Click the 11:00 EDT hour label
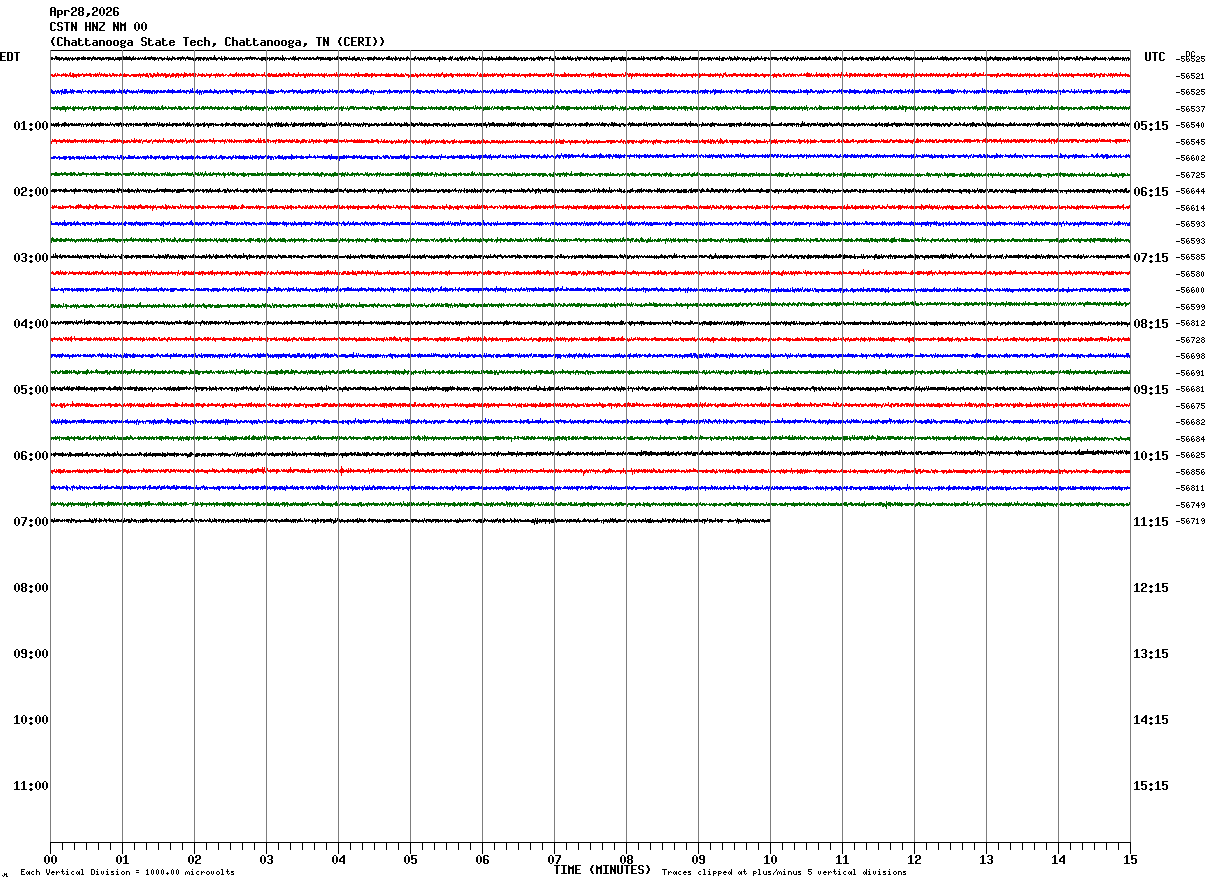1210x886 pixels. point(31,786)
